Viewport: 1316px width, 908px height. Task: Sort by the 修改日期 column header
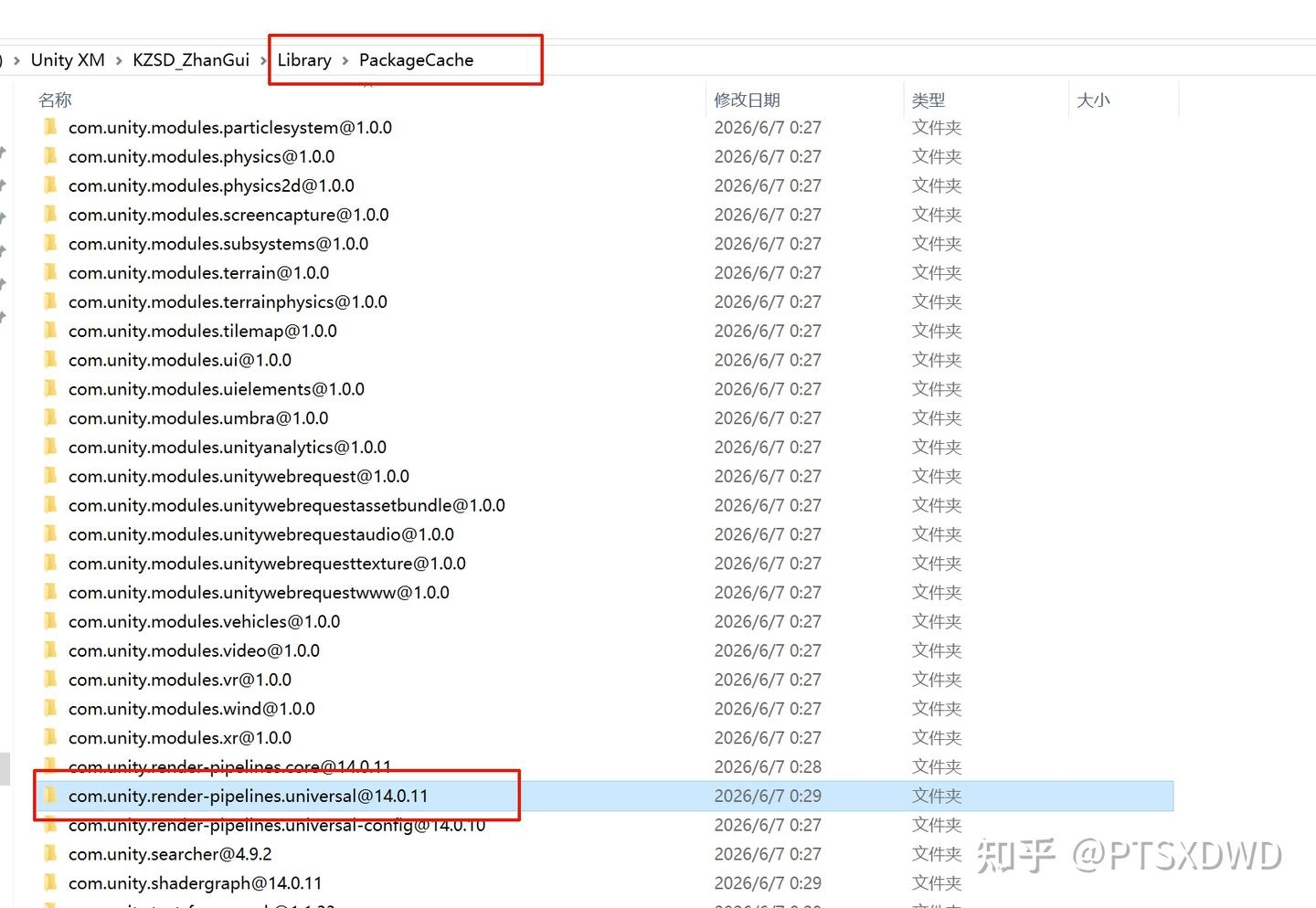tap(747, 100)
